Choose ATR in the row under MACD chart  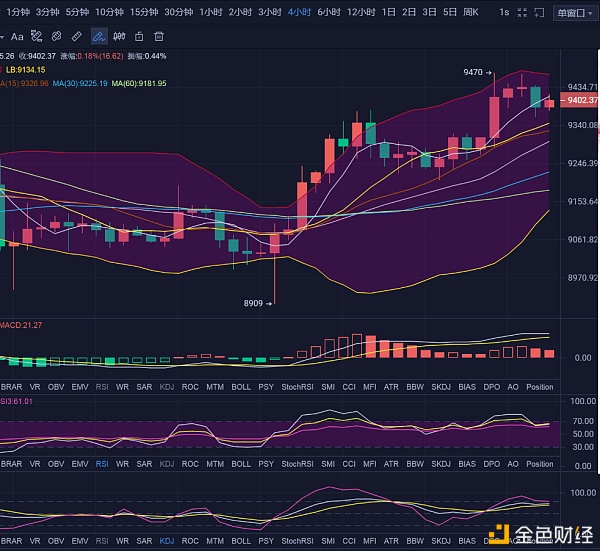tap(391, 387)
